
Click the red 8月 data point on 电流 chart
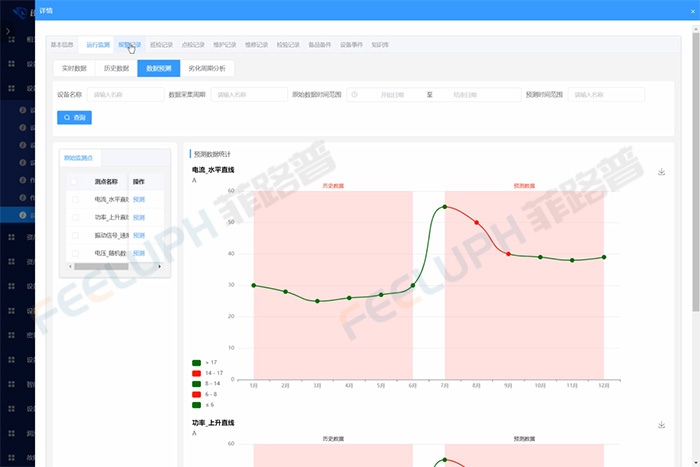(476, 222)
